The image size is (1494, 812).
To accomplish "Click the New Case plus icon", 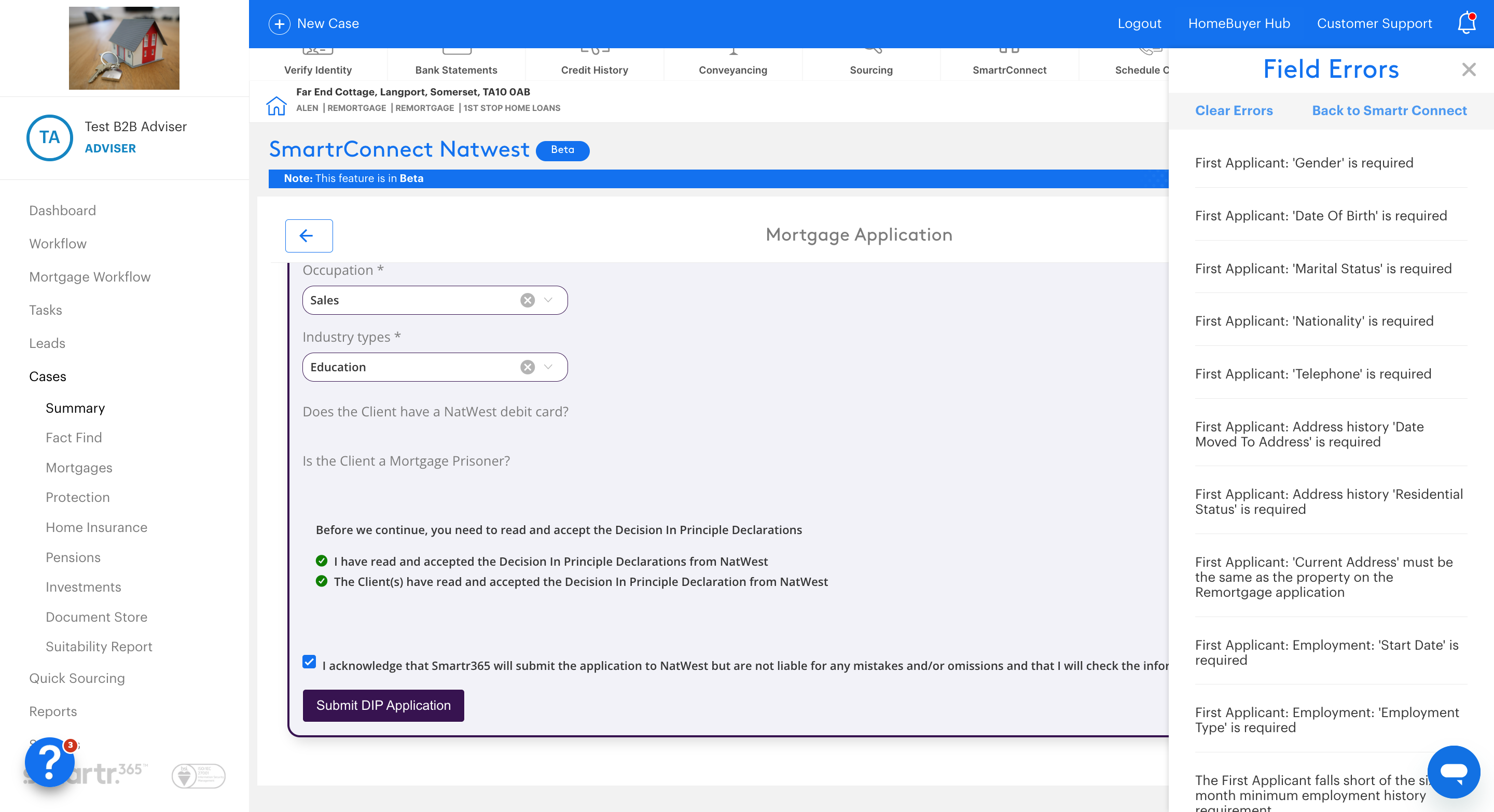I will pos(279,24).
